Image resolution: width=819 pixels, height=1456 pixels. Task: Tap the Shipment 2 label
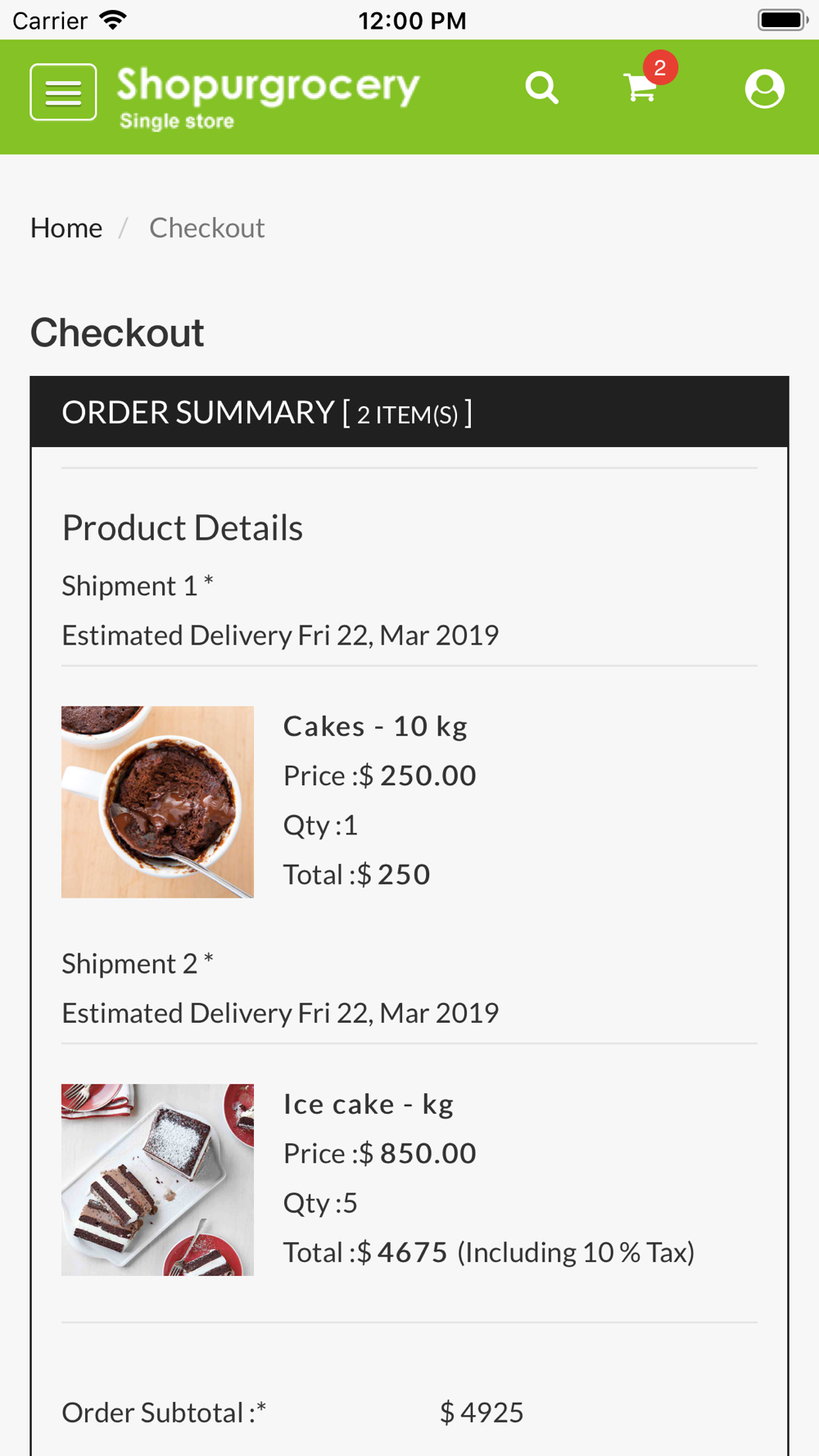point(137,963)
